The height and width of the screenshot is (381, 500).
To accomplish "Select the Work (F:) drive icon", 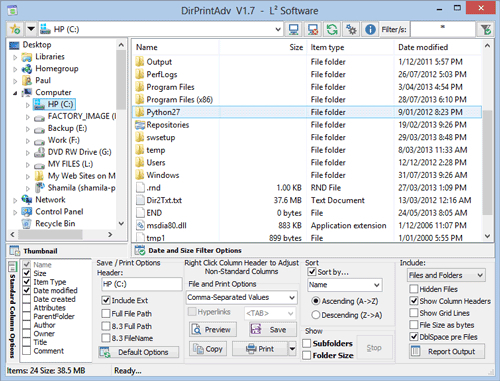I will point(40,141).
